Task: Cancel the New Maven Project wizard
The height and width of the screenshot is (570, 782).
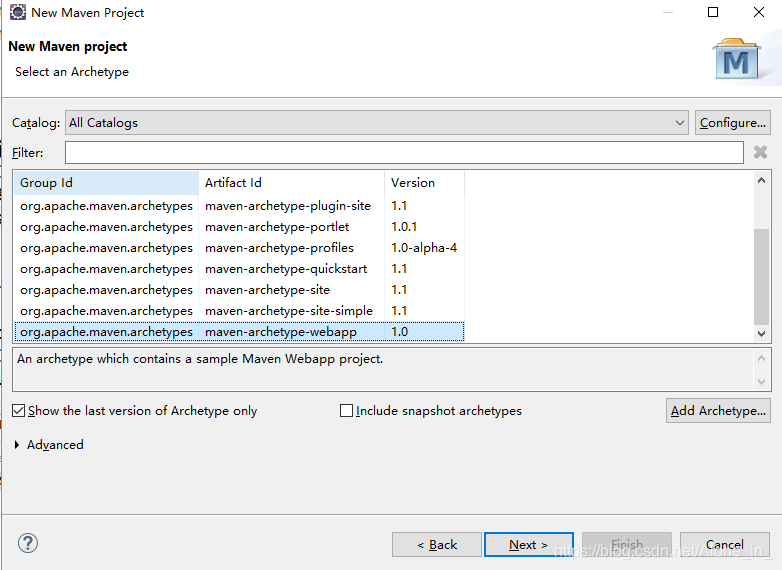Action: coord(725,545)
